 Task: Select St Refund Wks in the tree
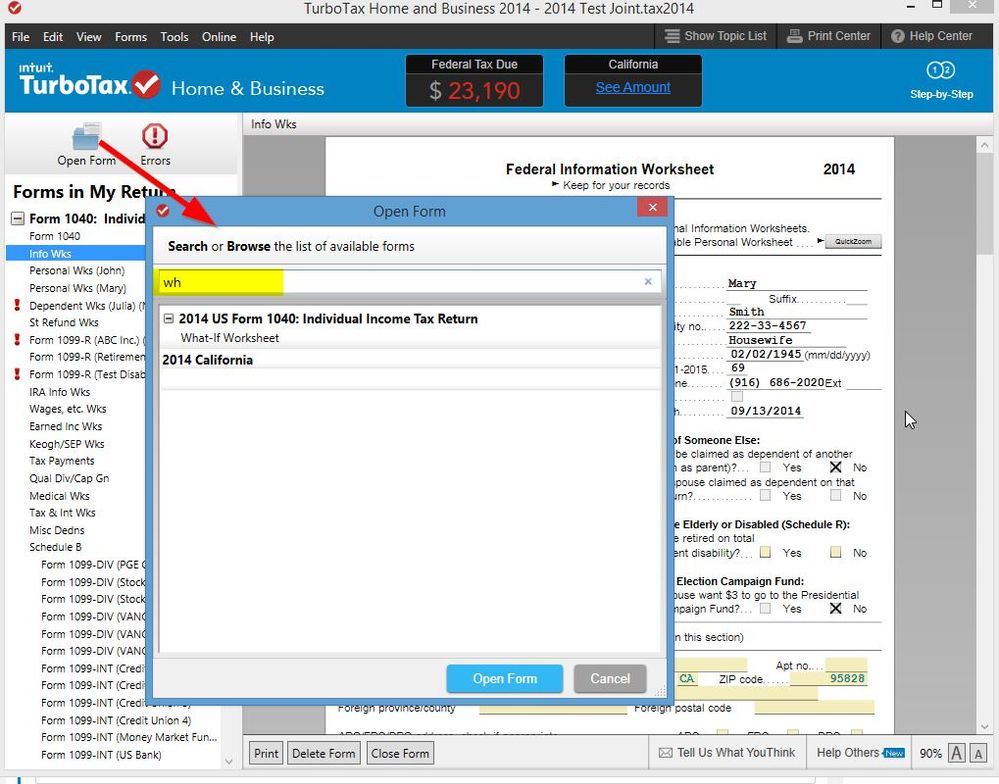click(x=64, y=322)
